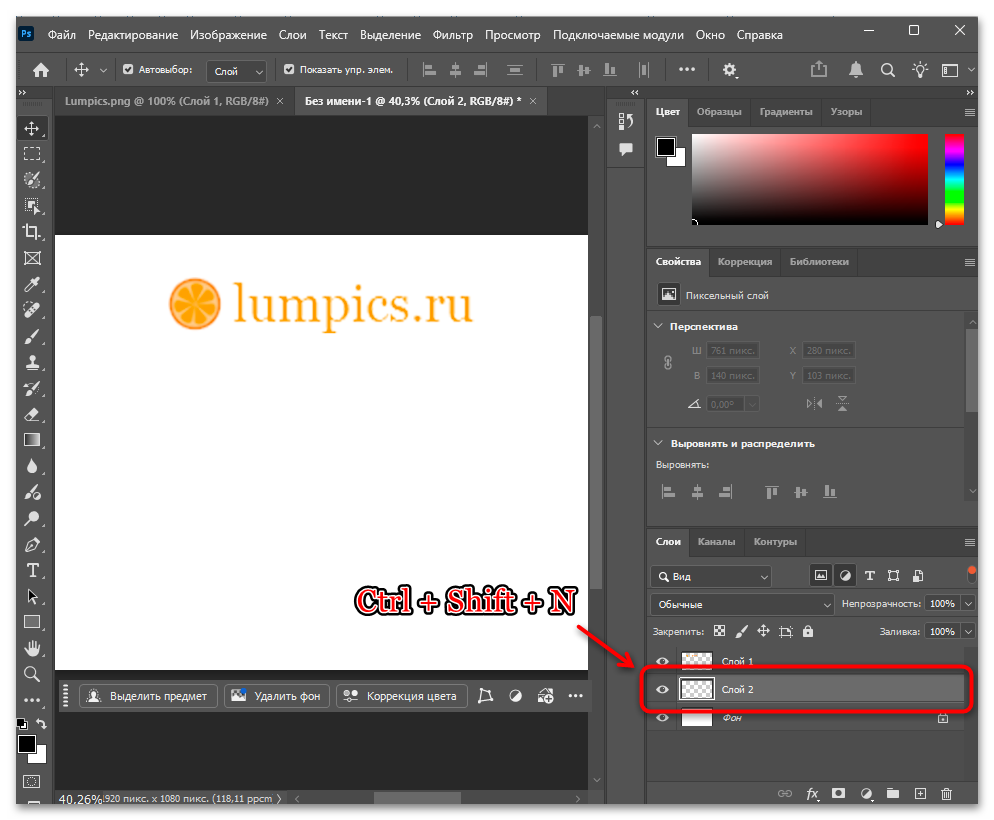Image resolution: width=994 pixels, height=820 pixels.
Task: Click the Выделить предмет button
Action: pyautogui.click(x=148, y=696)
